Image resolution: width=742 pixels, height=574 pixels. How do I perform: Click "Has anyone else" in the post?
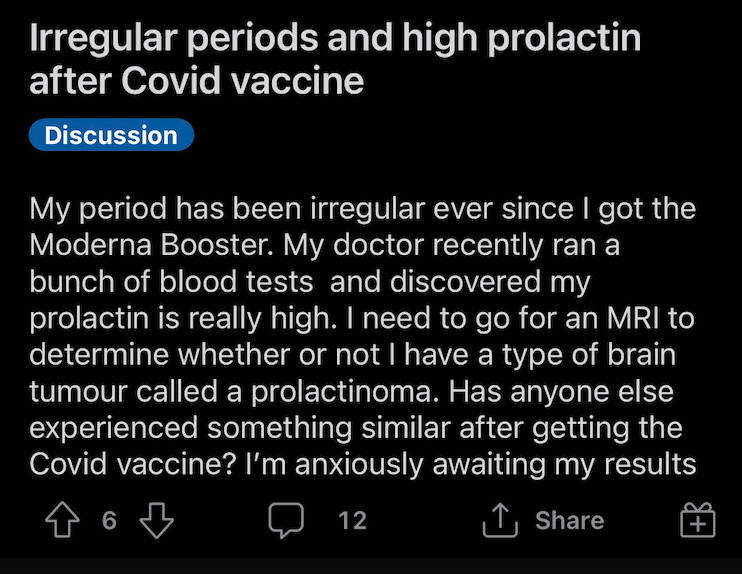(x=561, y=391)
